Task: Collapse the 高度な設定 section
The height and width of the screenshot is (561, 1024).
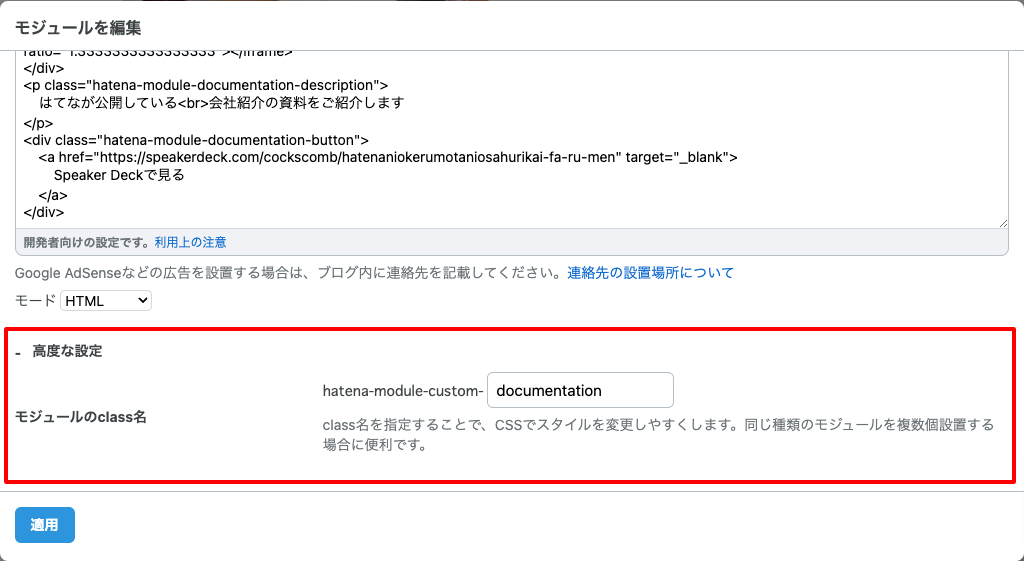Action: click(x=67, y=352)
